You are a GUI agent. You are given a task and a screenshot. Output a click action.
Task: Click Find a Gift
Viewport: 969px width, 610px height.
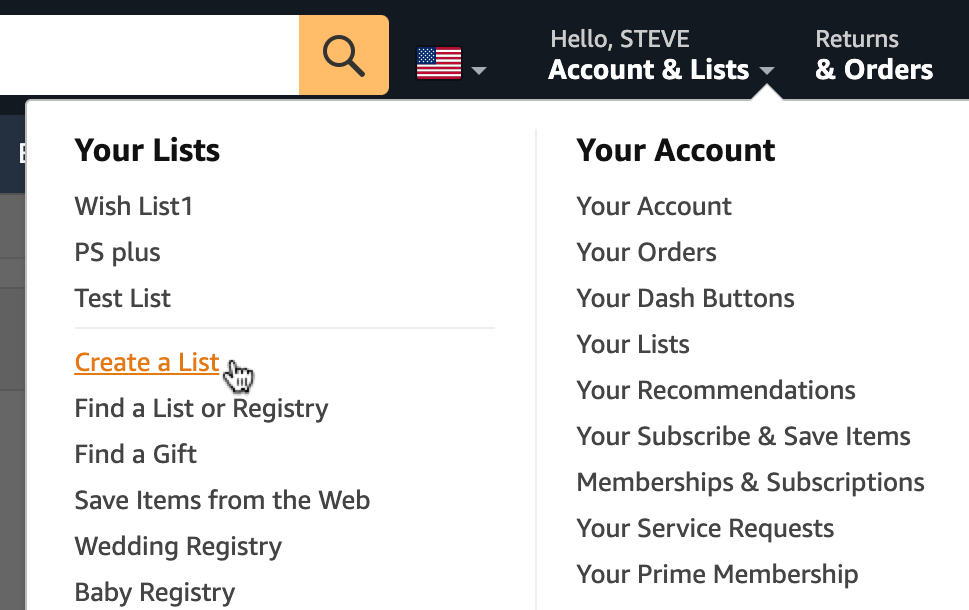coord(135,454)
